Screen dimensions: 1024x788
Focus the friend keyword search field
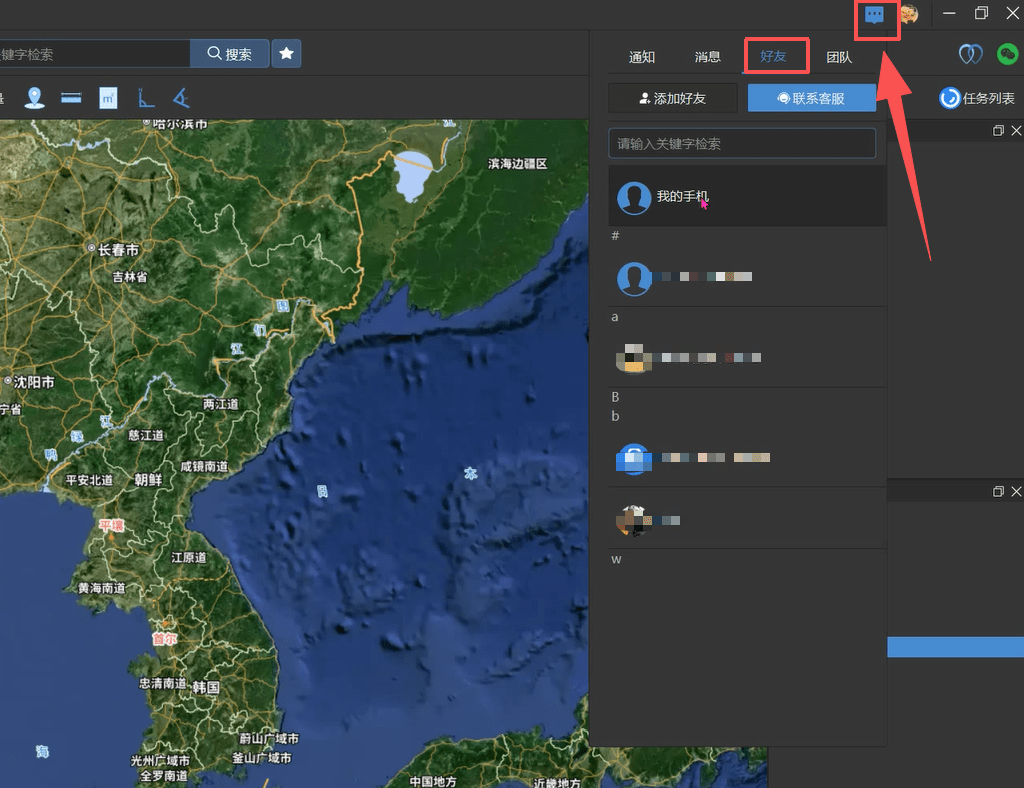742,144
